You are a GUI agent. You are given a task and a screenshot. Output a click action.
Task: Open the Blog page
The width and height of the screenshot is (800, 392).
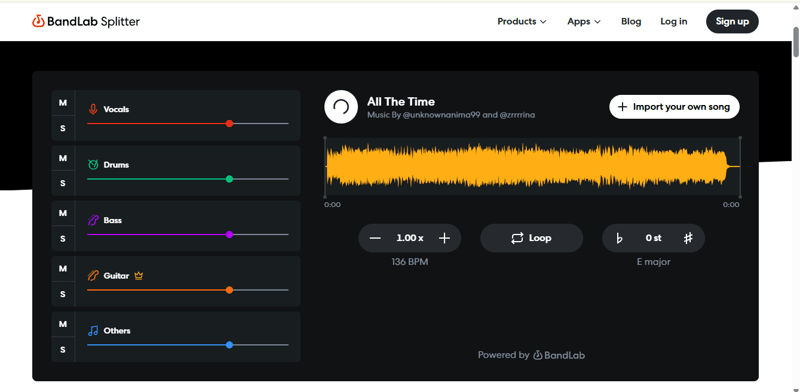tap(631, 21)
